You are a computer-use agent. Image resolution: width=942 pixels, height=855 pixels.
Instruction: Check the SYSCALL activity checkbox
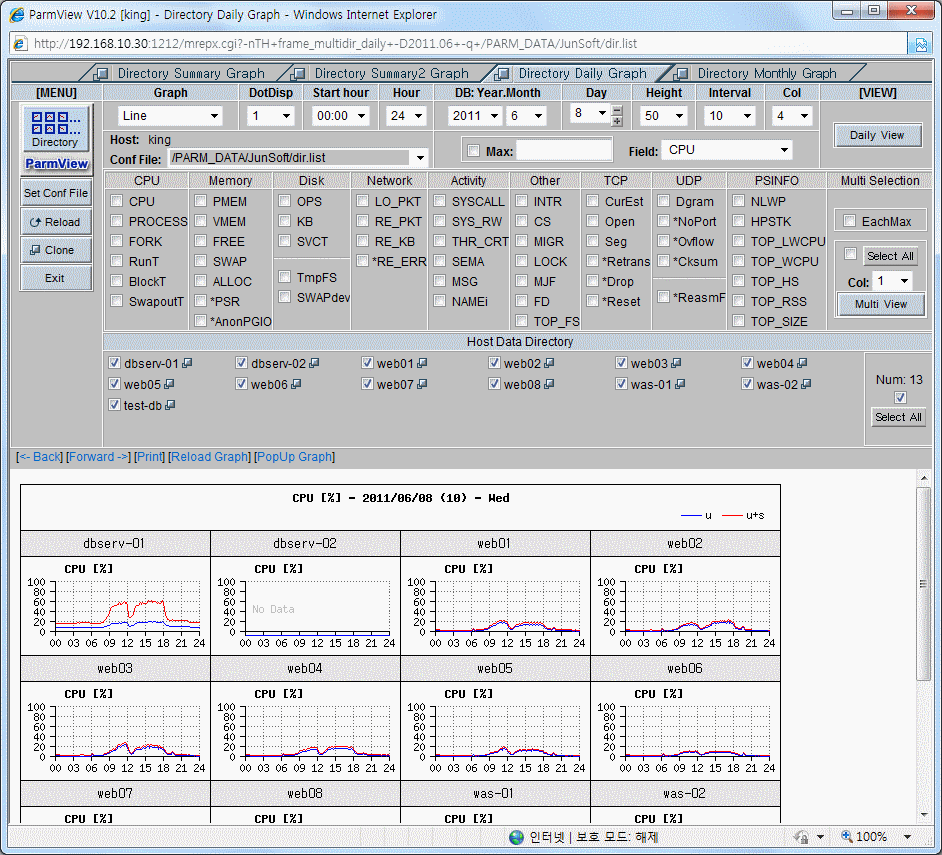click(440, 201)
